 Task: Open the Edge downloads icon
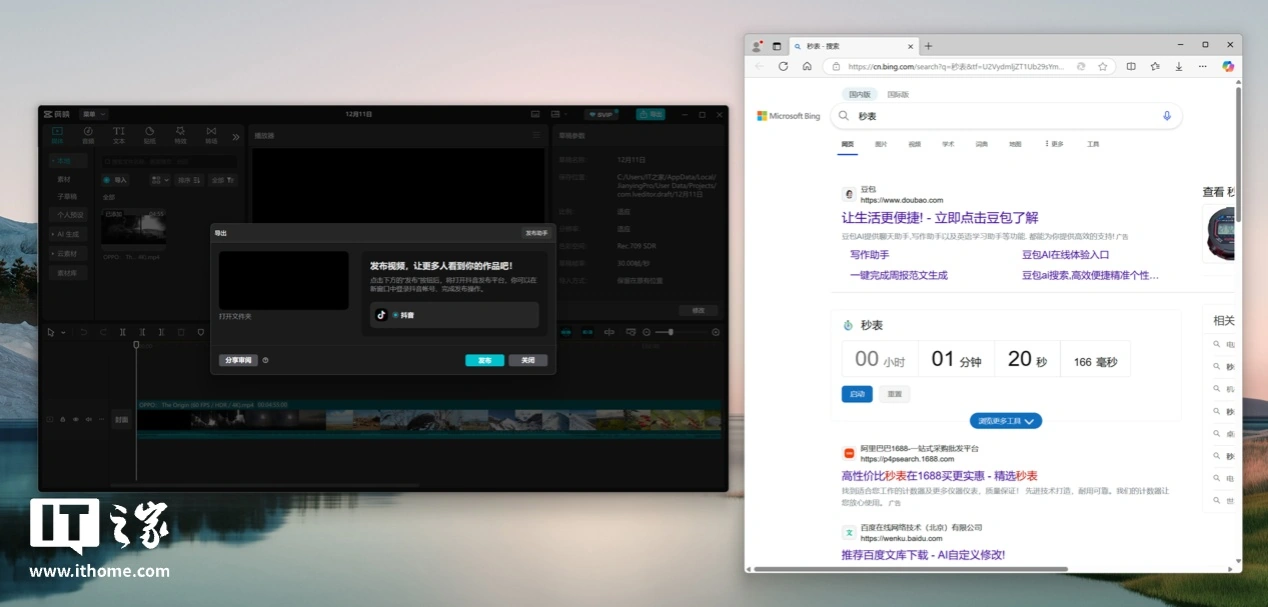click(x=1179, y=66)
